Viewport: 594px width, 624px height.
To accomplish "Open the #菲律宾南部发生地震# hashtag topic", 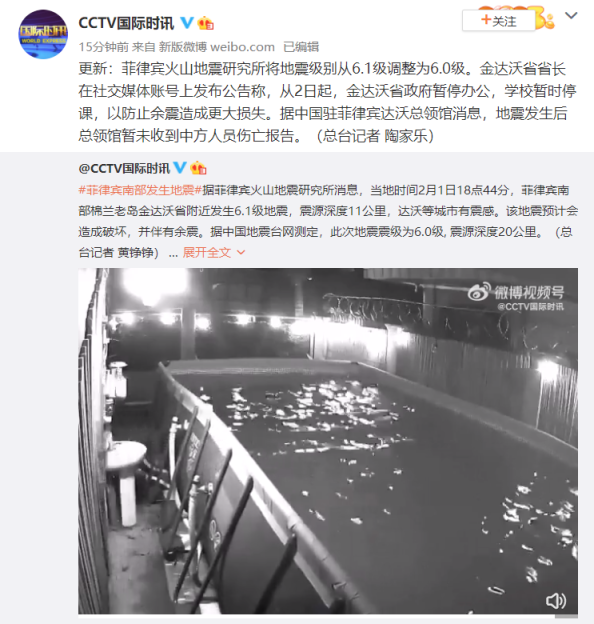I will point(140,190).
